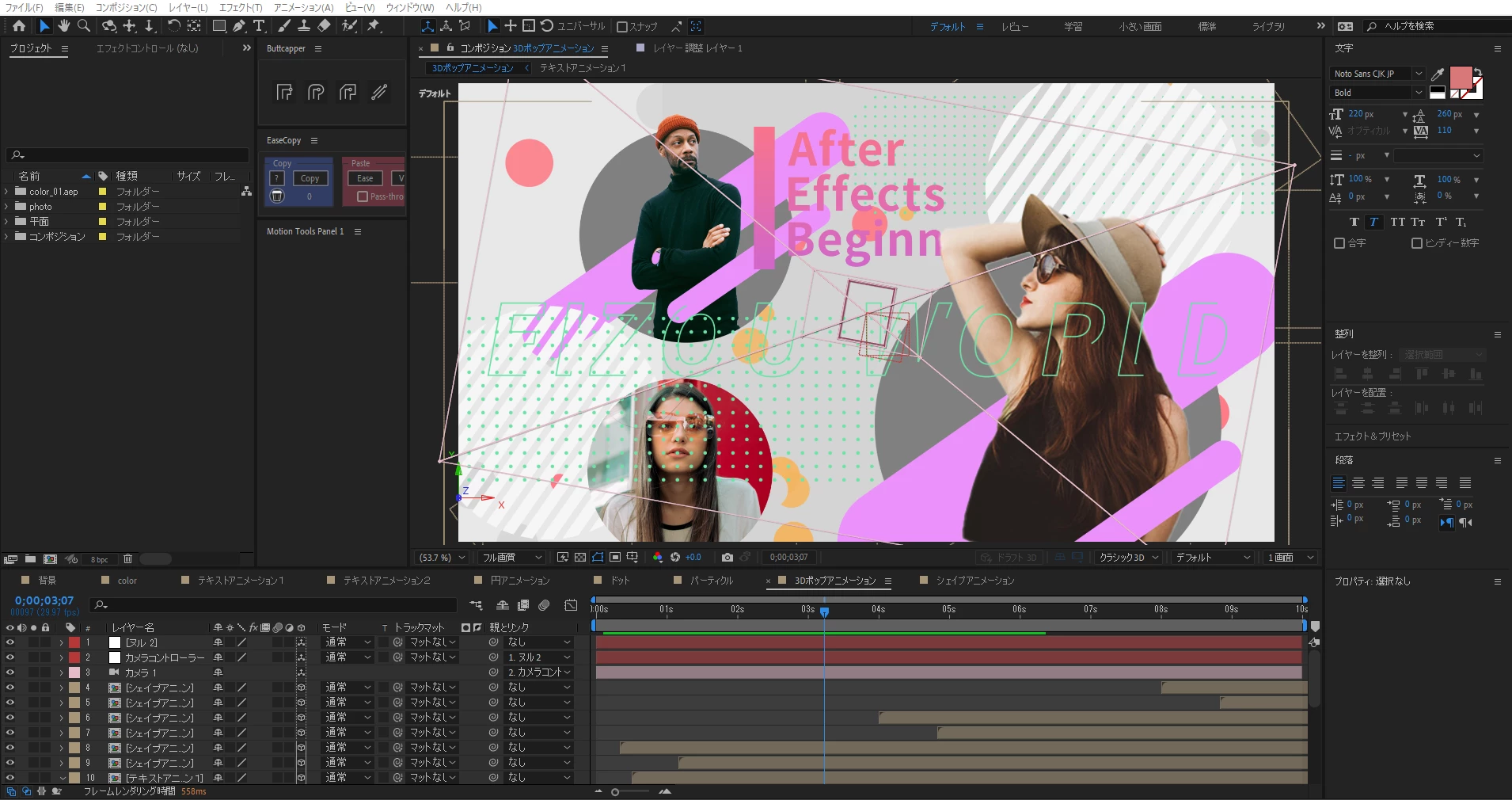
Task: Select the Eraser tool
Action: pyautogui.click(x=324, y=26)
